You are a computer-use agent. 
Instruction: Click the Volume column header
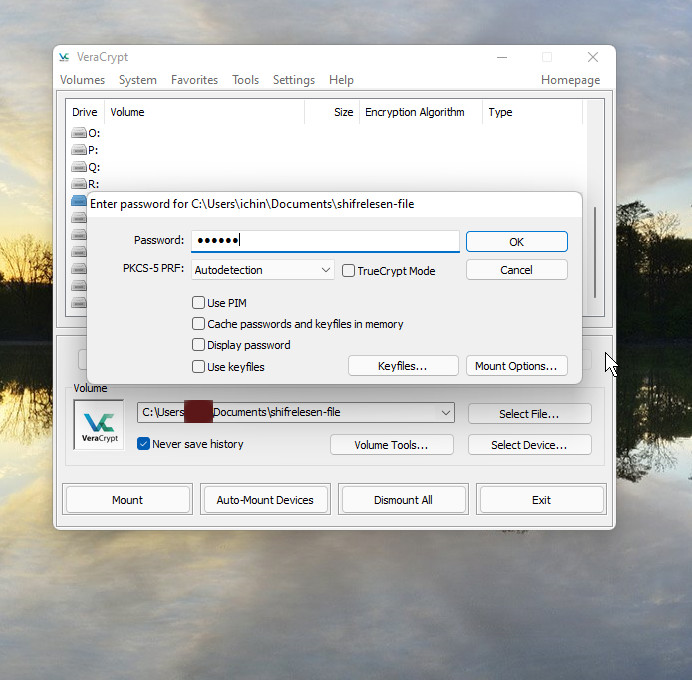coord(204,112)
